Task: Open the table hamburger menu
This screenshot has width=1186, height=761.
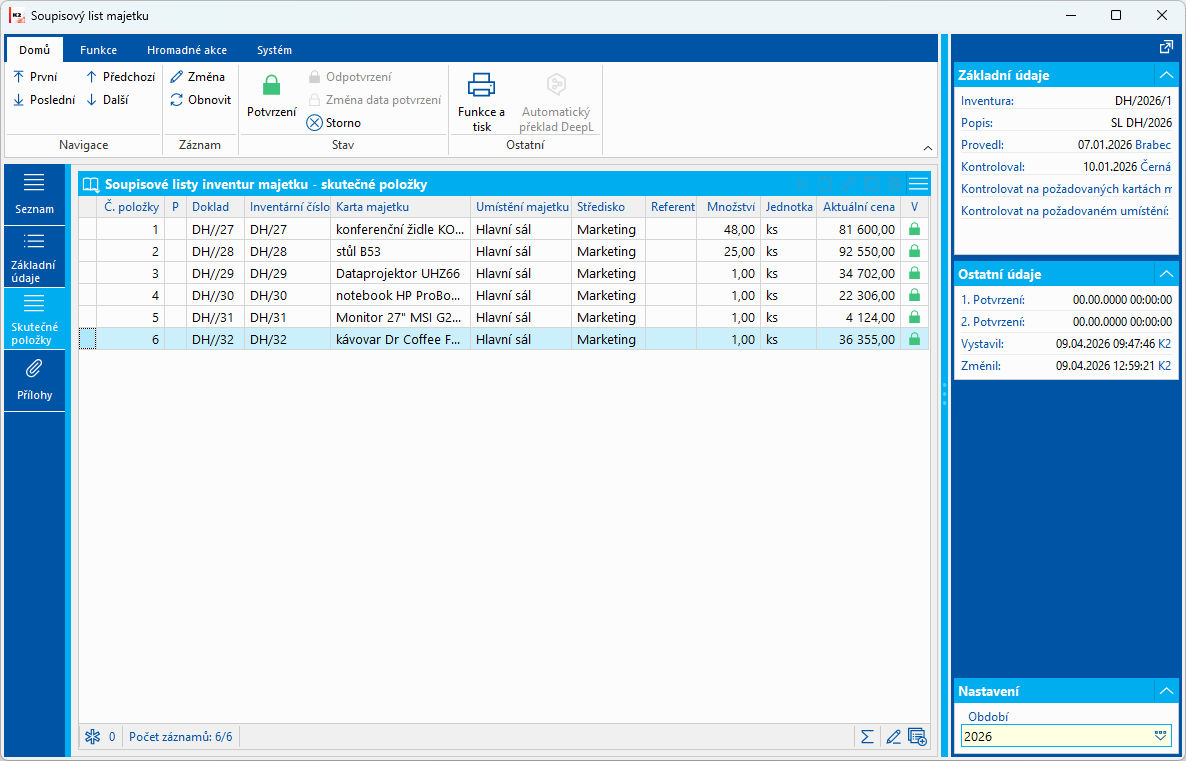Action: pos(918,184)
